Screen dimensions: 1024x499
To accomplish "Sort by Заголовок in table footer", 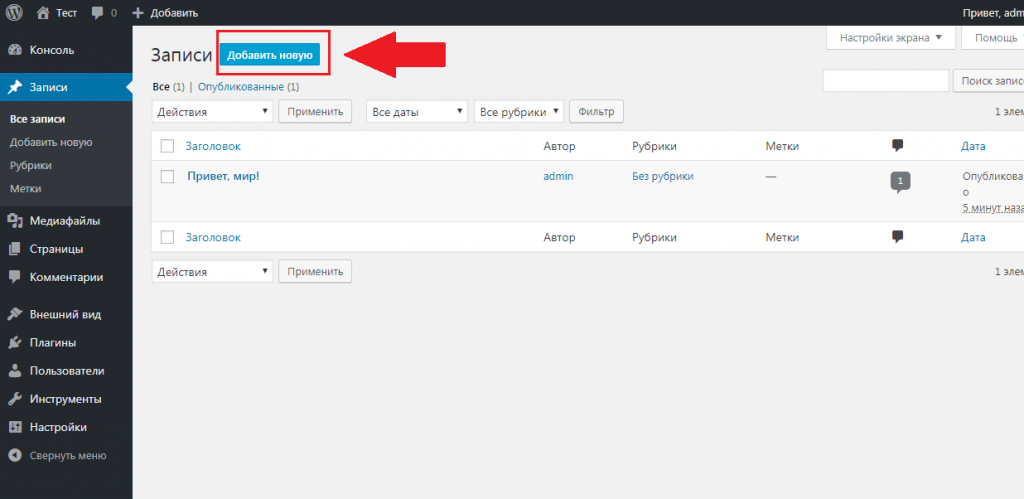I will (213, 238).
